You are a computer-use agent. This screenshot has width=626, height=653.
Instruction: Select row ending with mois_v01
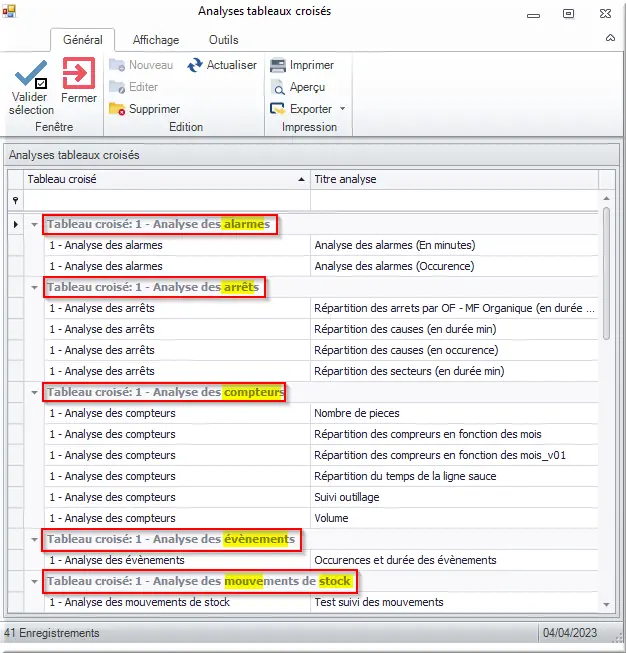pos(321,455)
